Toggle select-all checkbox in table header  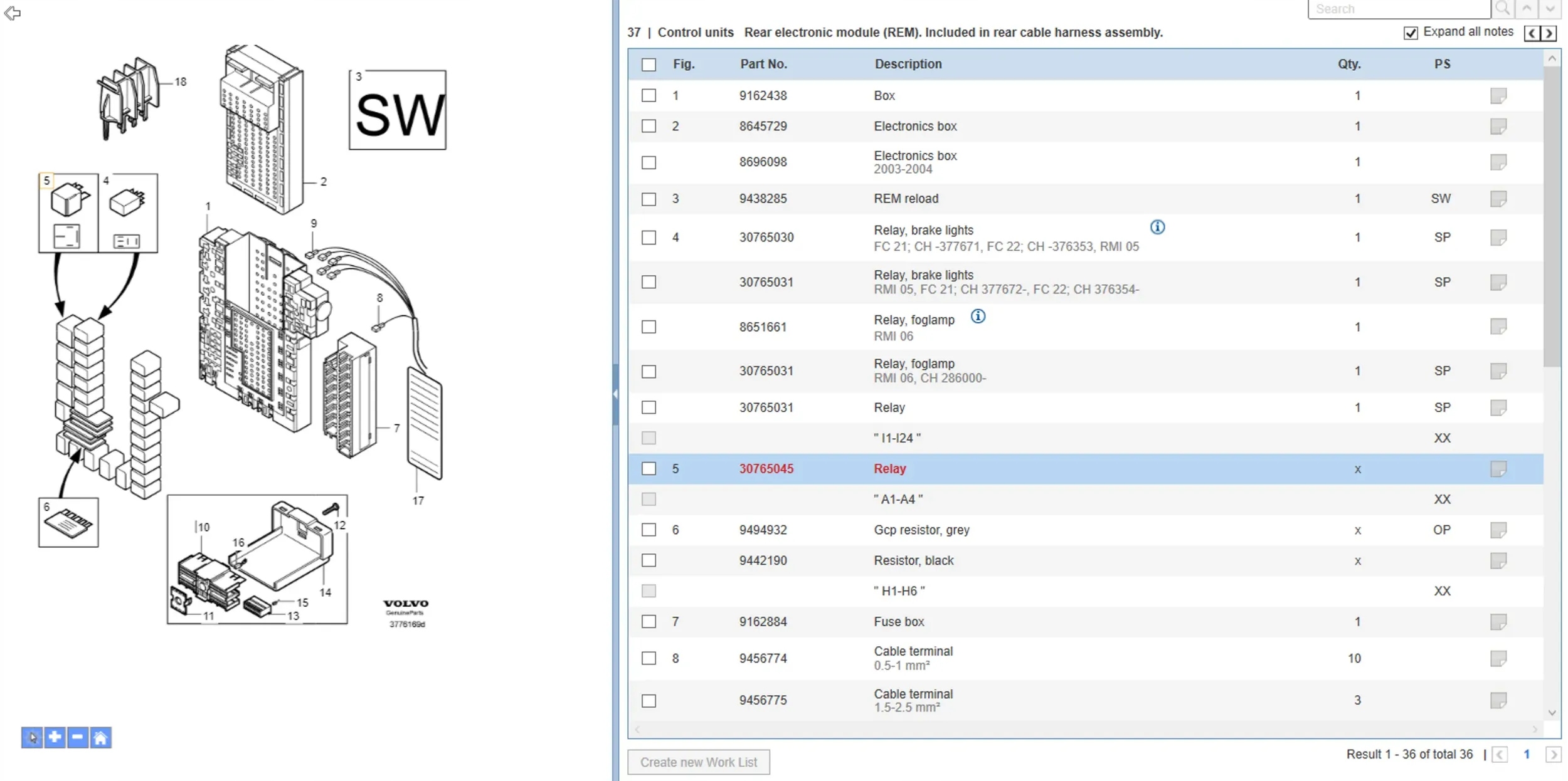pos(649,65)
